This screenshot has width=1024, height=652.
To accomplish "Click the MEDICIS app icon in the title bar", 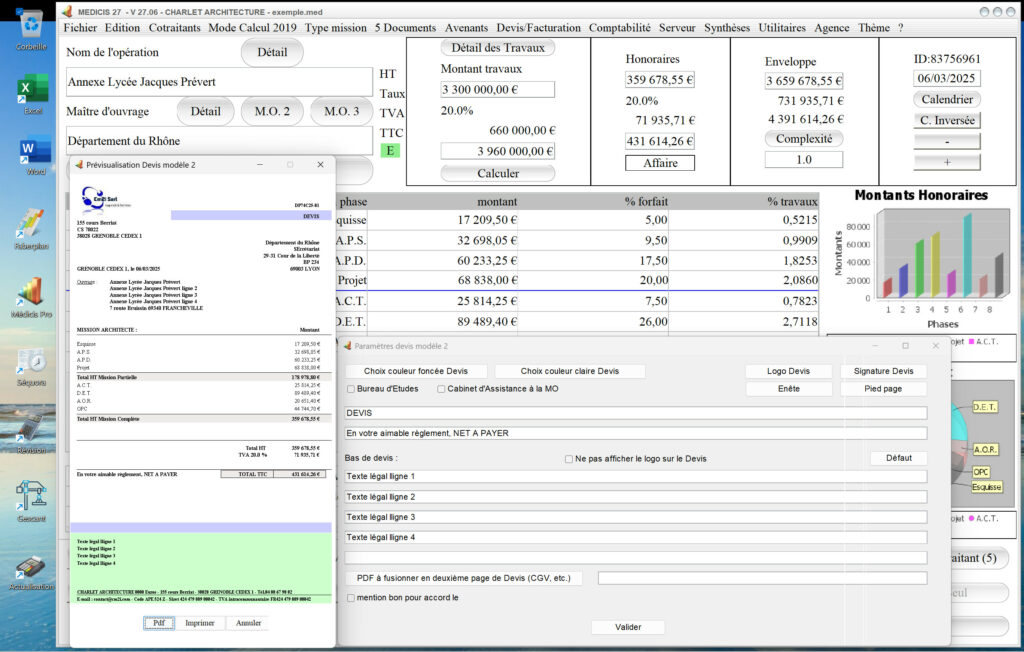I will pyautogui.click(x=67, y=12).
